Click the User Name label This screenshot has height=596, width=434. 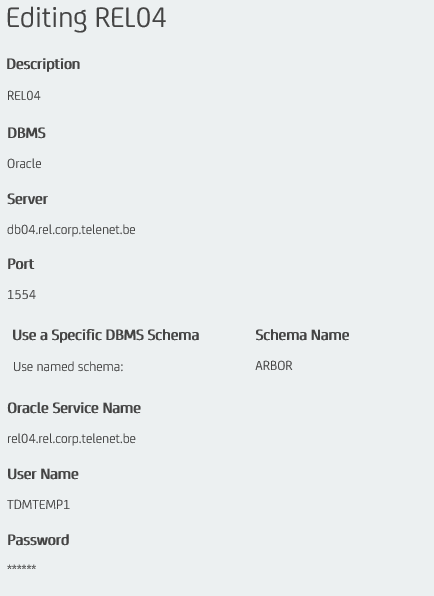tap(43, 474)
